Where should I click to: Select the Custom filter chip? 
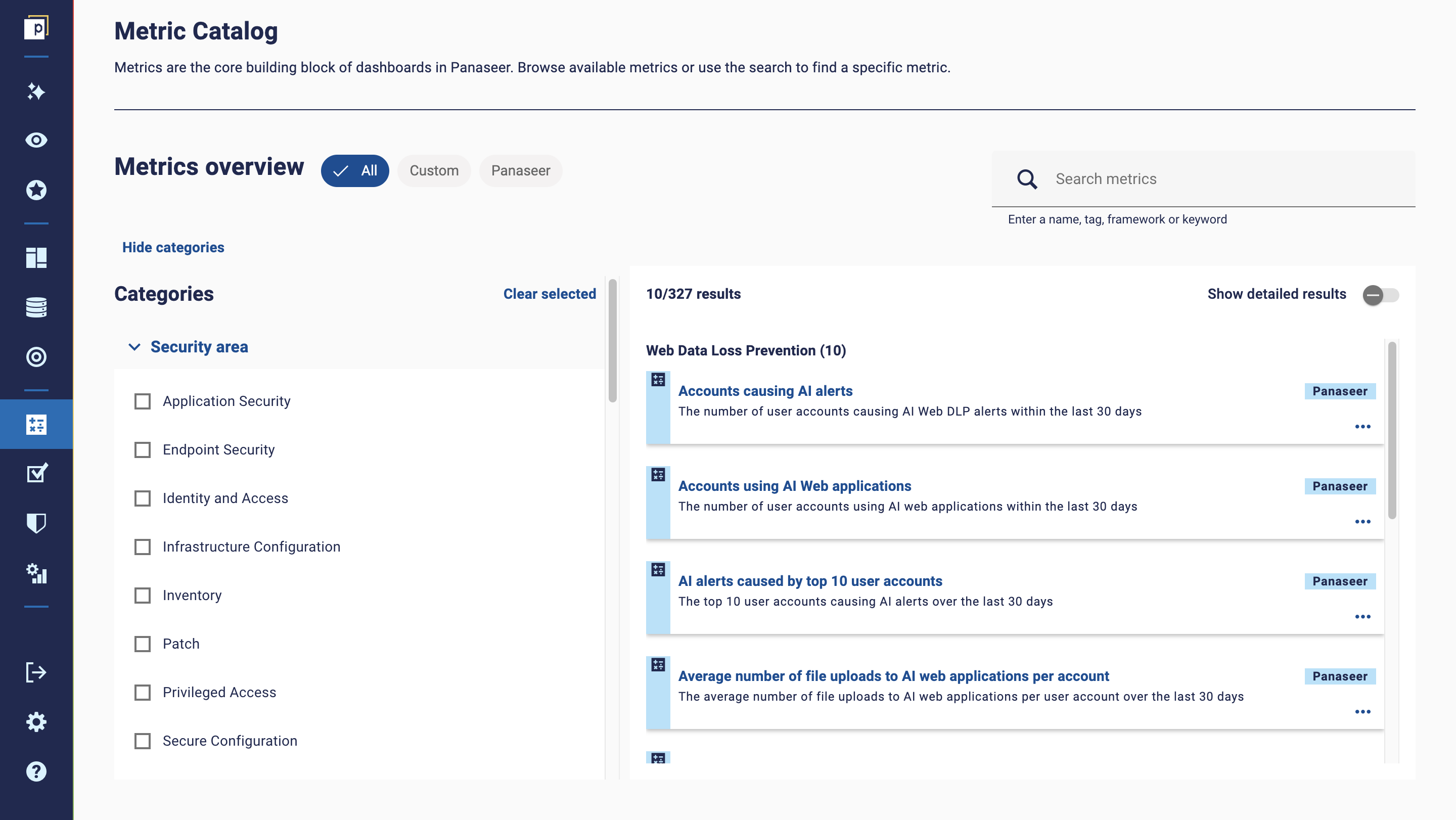coord(434,171)
